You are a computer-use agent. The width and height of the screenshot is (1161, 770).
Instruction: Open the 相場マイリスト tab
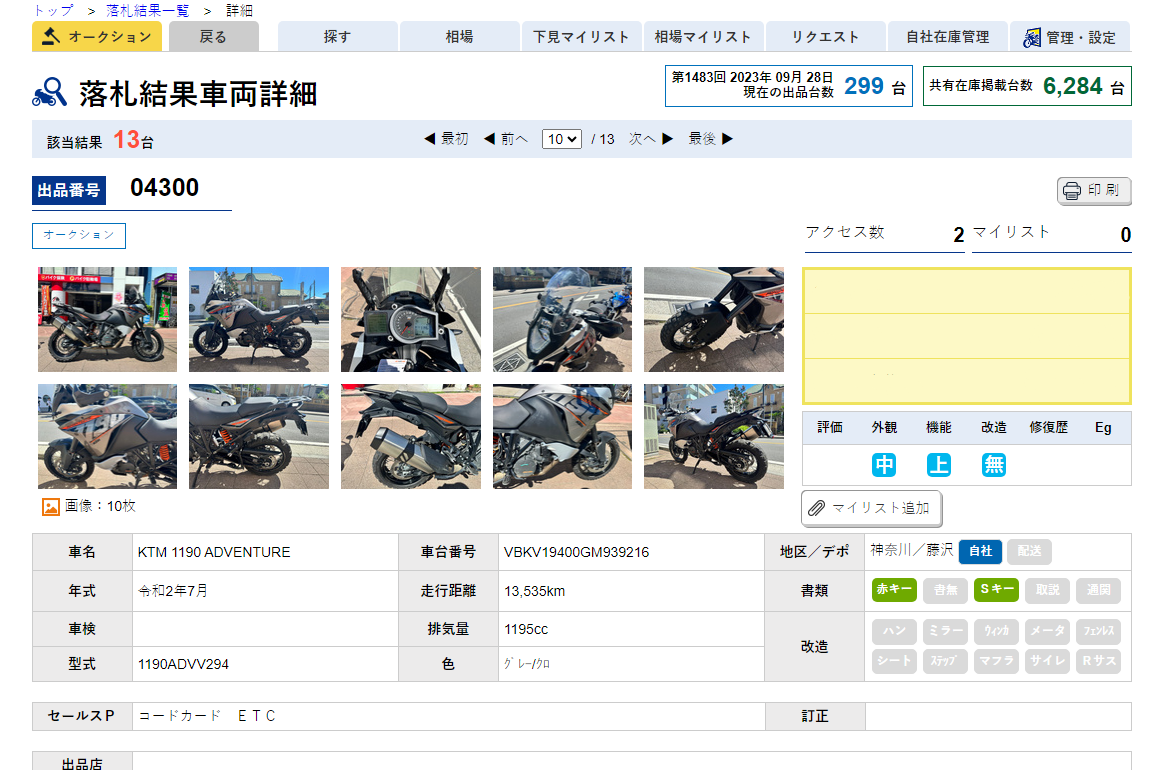pos(703,36)
